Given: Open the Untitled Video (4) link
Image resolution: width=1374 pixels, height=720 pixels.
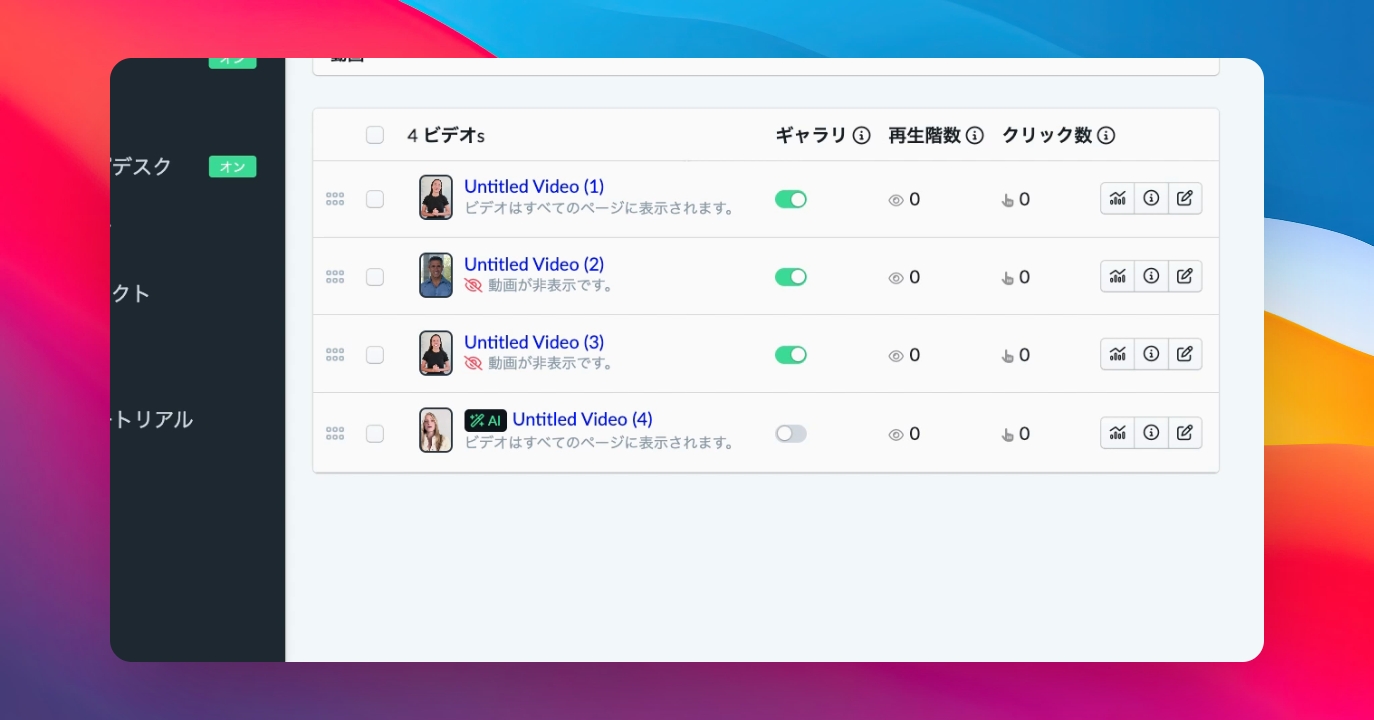Looking at the screenshot, I should coord(582,420).
